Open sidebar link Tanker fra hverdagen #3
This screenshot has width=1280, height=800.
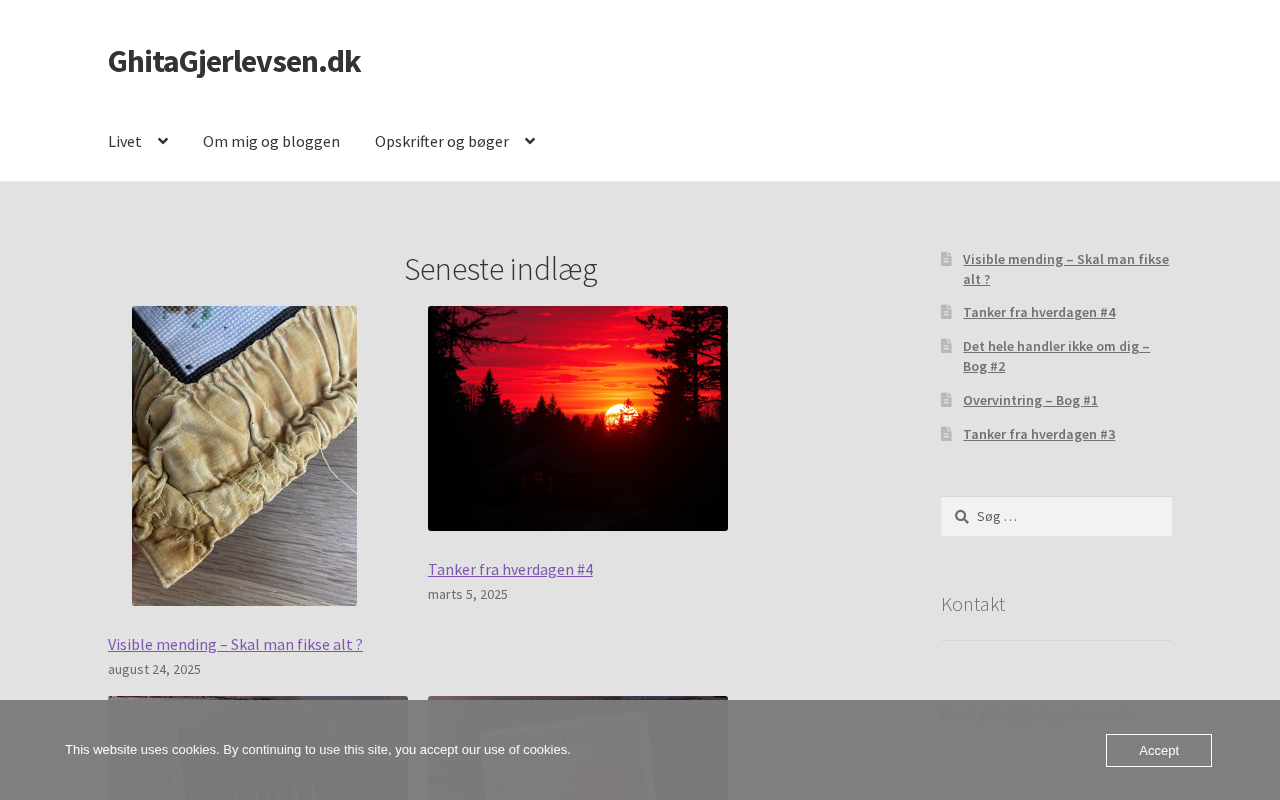(1039, 434)
